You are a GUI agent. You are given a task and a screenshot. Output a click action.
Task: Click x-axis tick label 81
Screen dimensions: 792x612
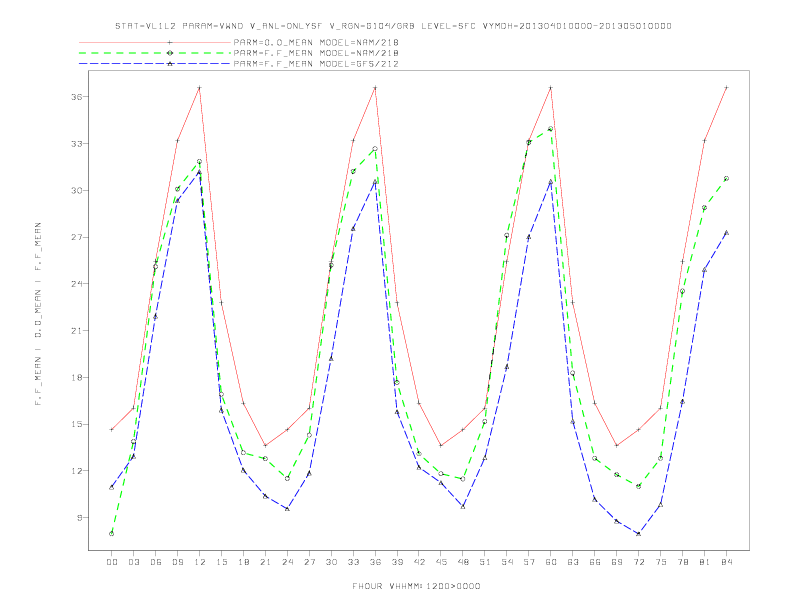[705, 562]
